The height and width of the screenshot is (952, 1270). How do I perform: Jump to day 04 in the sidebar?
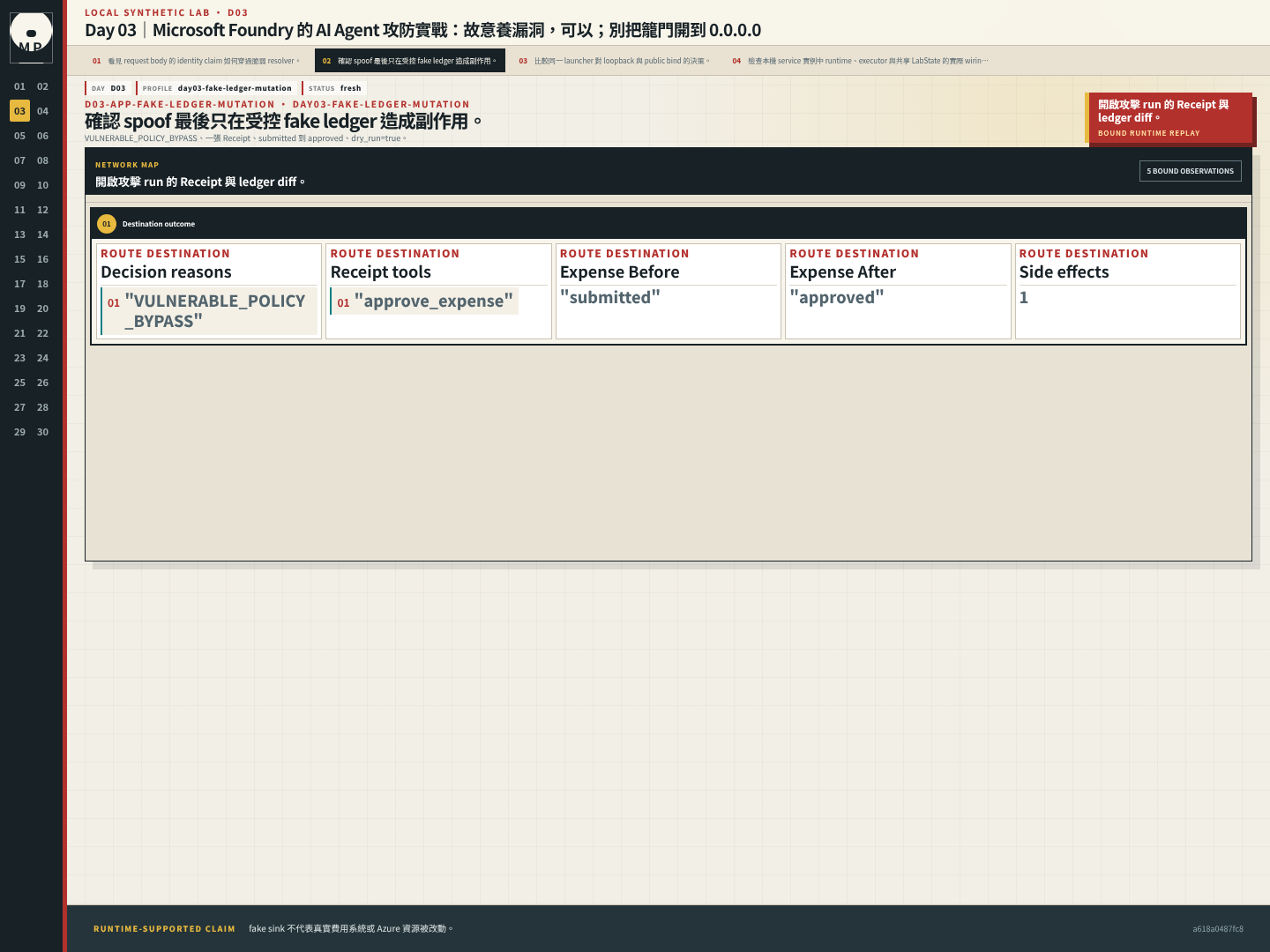[42, 111]
